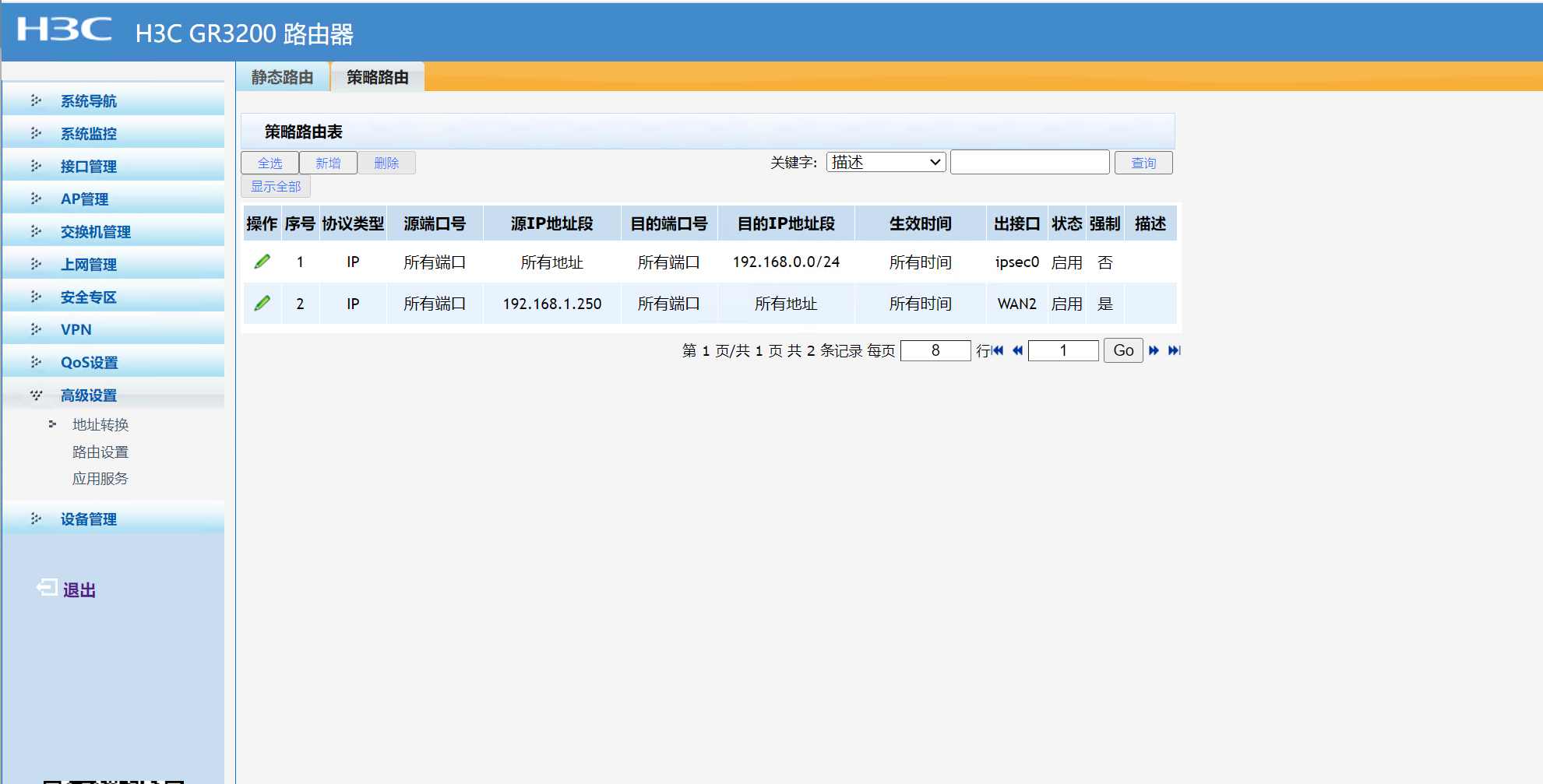Click the arrow icon beside 接口管理

(36, 166)
